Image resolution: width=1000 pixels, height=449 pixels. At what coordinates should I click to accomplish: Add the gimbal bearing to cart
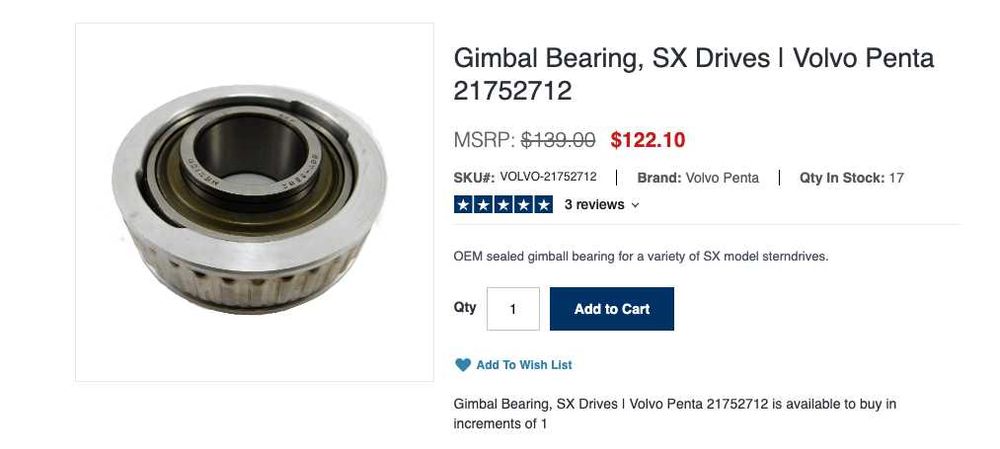(x=612, y=309)
